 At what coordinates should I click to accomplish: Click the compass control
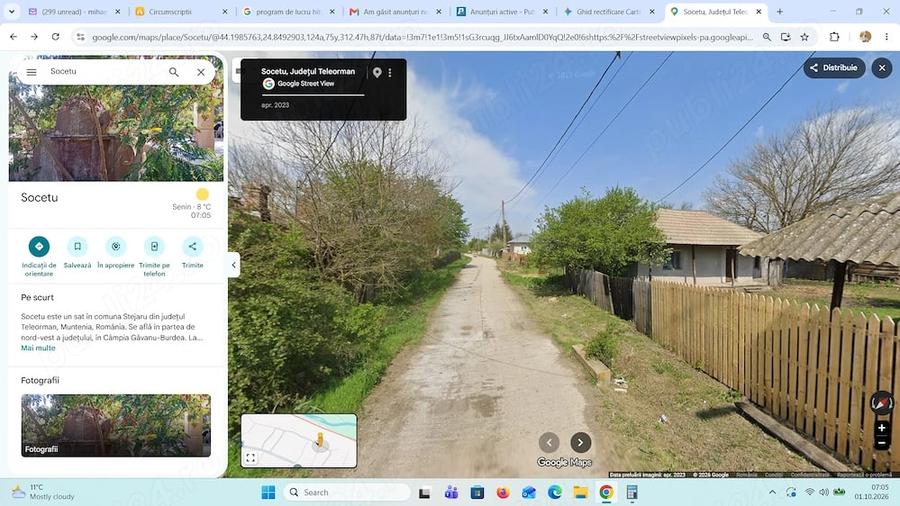pyautogui.click(x=881, y=403)
